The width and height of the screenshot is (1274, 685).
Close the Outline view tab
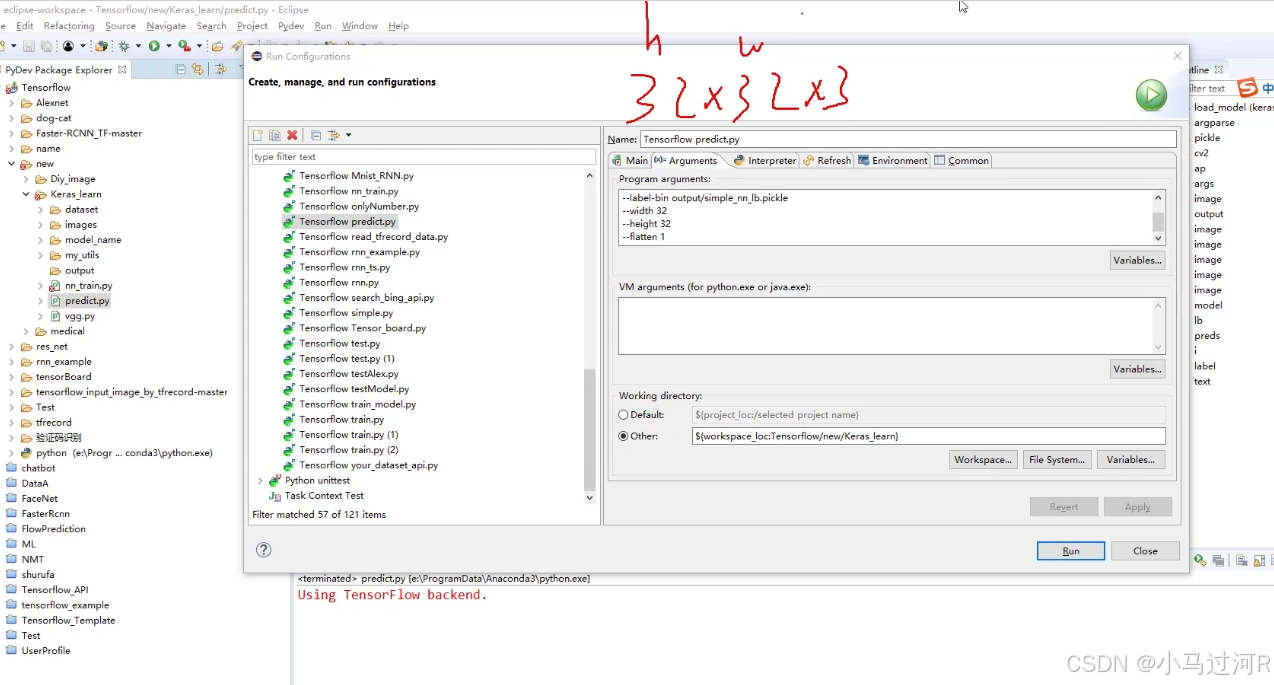(x=1220, y=70)
